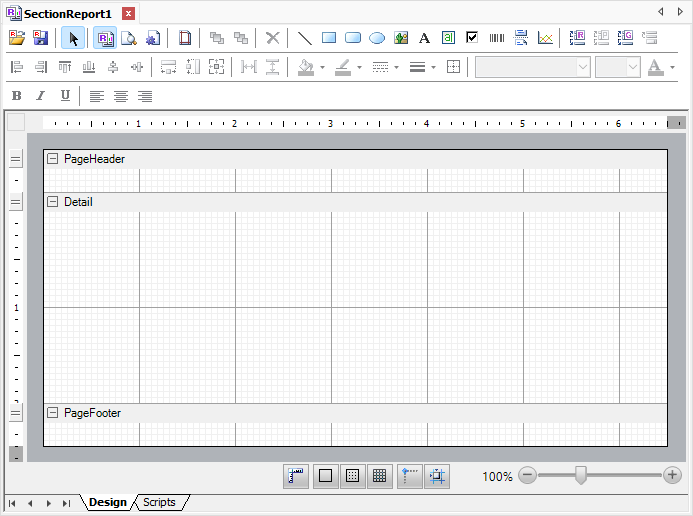Open the report explorer icon in the toolbar
This screenshot has height=516, width=693.
(x=105, y=38)
